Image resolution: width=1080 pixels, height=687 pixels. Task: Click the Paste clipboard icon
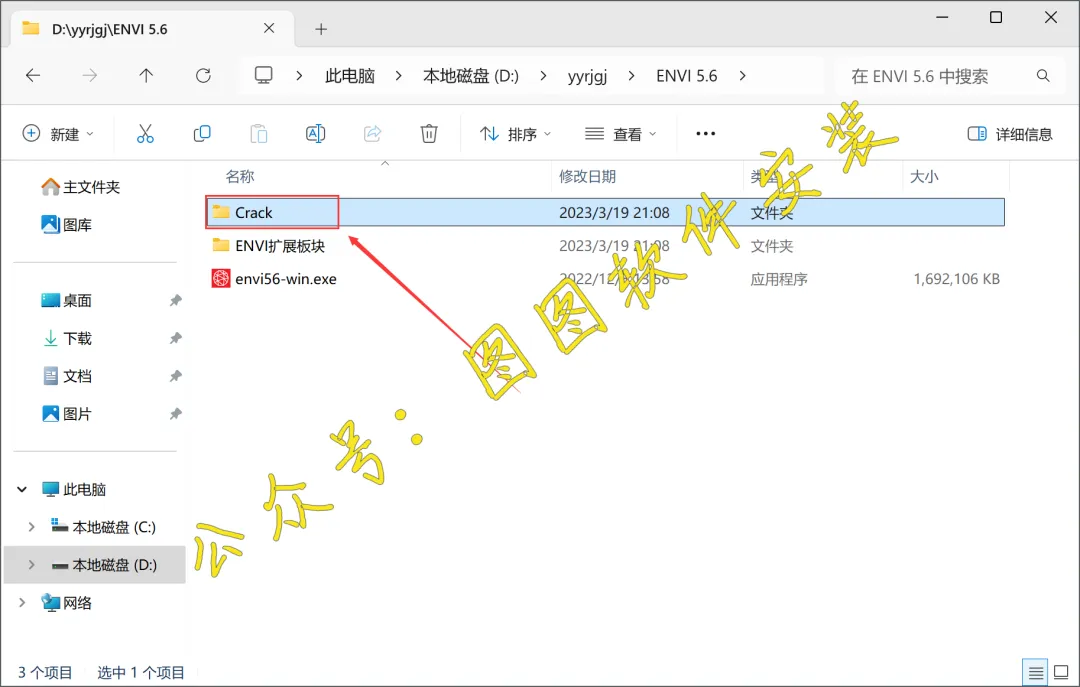(259, 134)
